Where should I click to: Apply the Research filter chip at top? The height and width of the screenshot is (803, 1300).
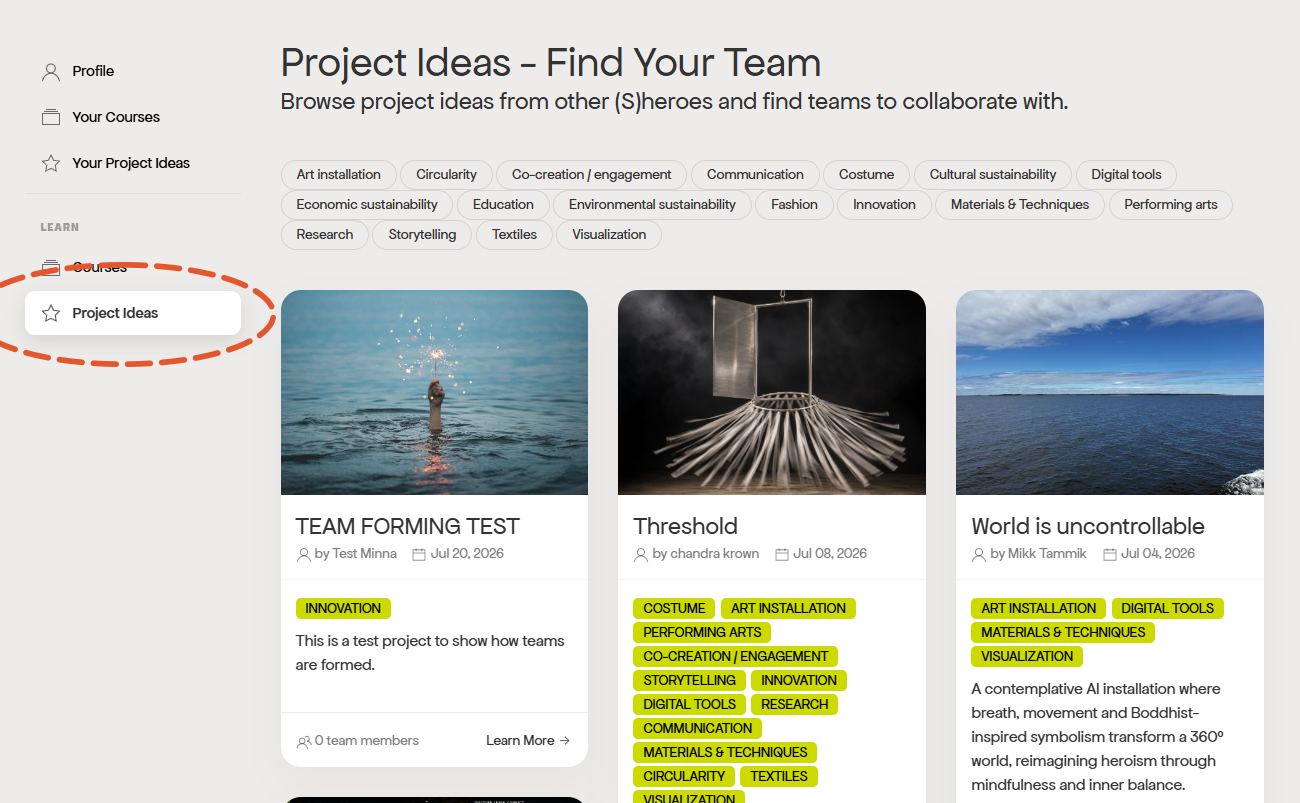[x=325, y=234]
